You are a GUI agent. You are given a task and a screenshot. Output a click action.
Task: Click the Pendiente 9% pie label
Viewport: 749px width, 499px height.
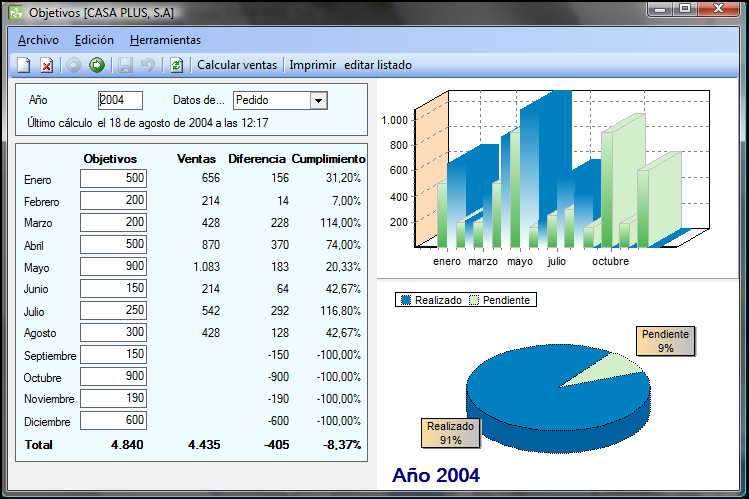pyautogui.click(x=665, y=341)
